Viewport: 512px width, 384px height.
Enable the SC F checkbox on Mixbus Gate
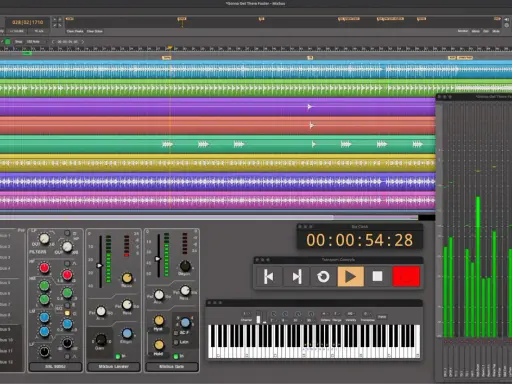pyautogui.click(x=176, y=333)
